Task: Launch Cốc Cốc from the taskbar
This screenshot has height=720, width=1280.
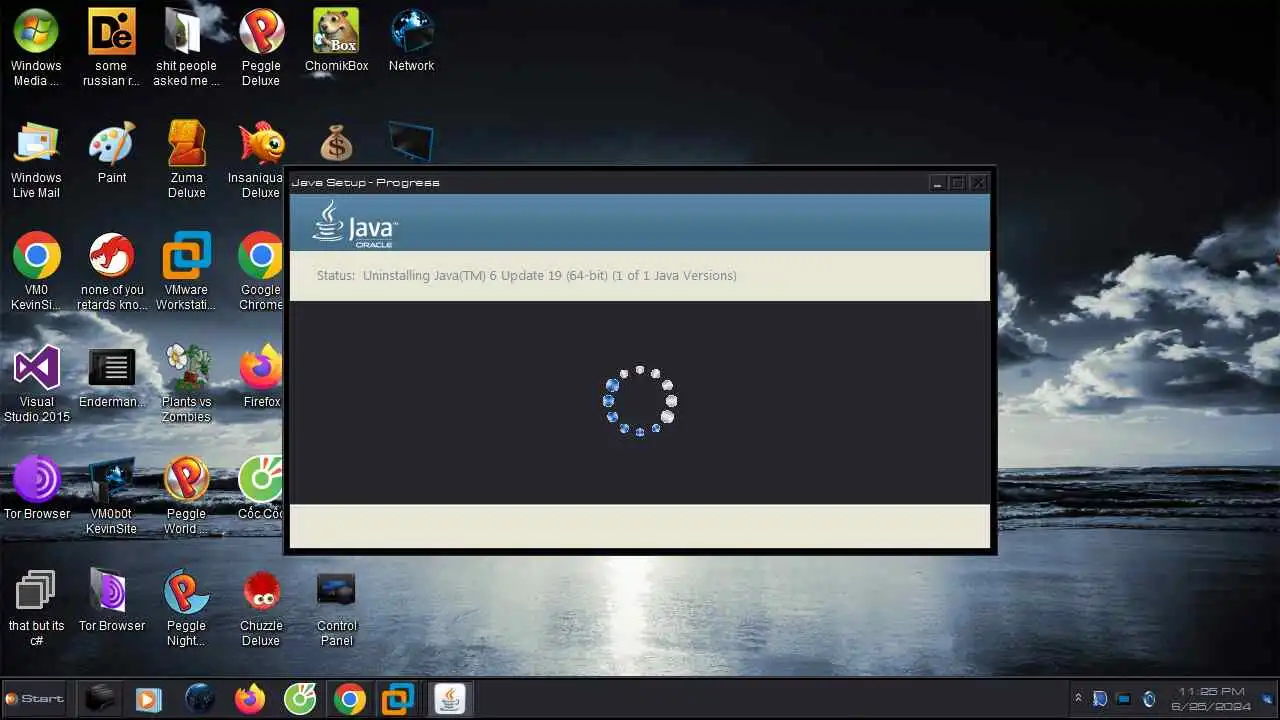Action: (299, 699)
